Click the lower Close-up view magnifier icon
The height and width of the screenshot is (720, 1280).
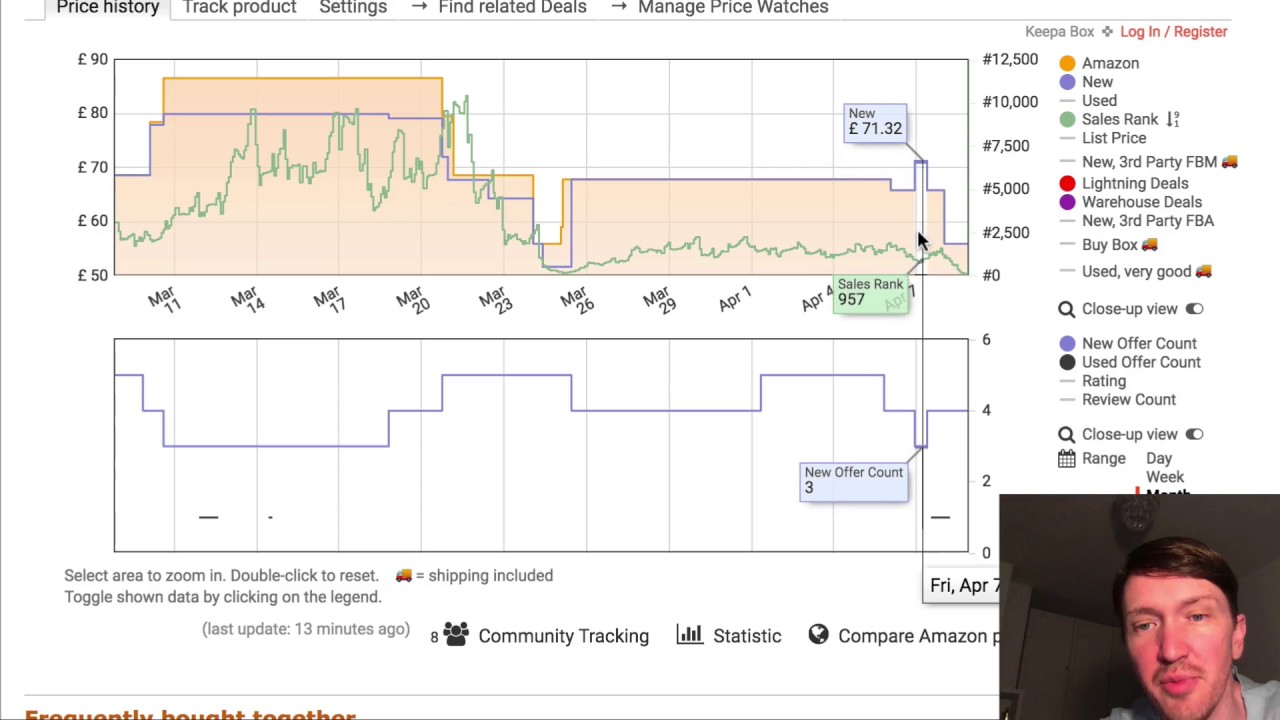click(x=1066, y=434)
